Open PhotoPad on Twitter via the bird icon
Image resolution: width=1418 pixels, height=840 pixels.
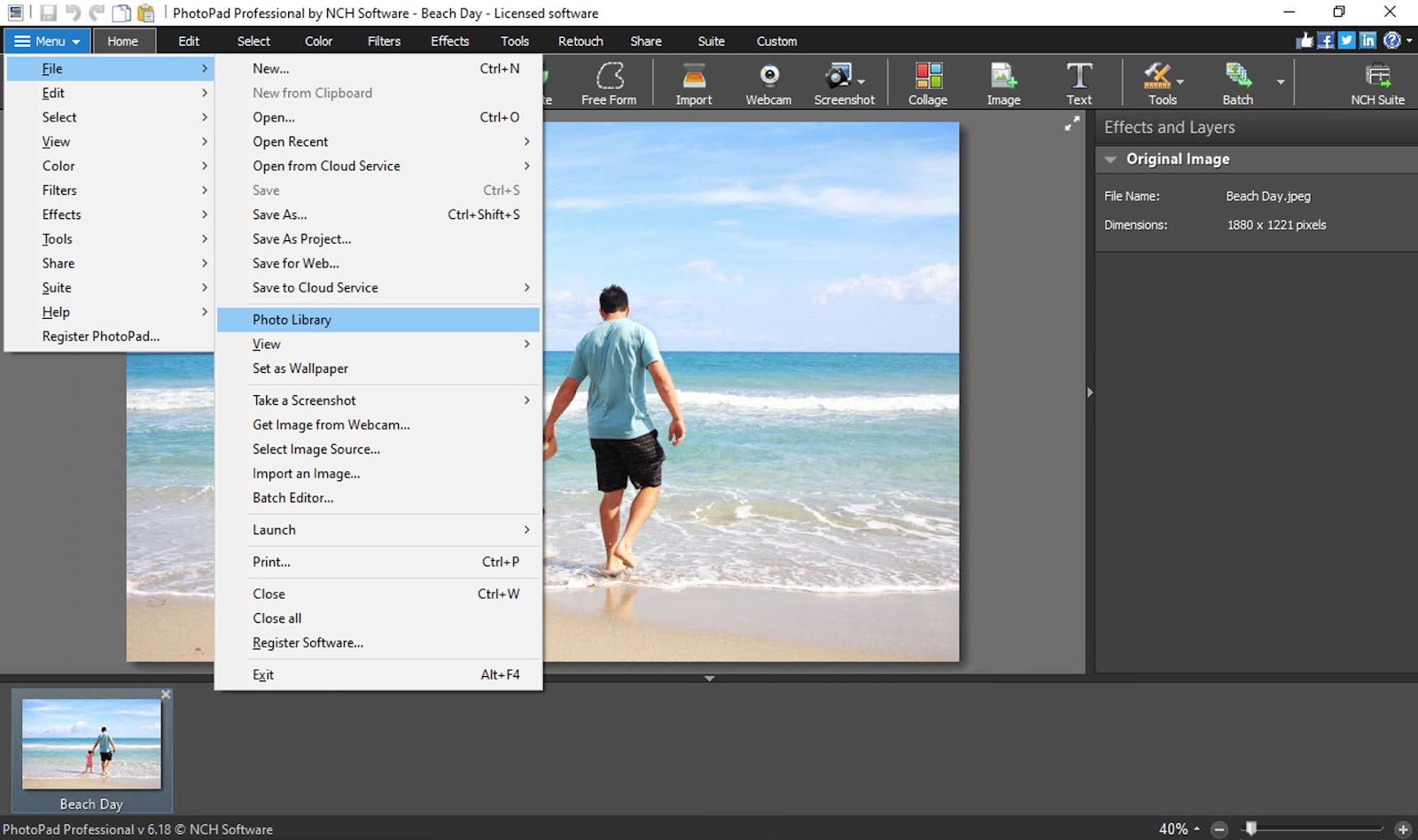click(x=1346, y=40)
